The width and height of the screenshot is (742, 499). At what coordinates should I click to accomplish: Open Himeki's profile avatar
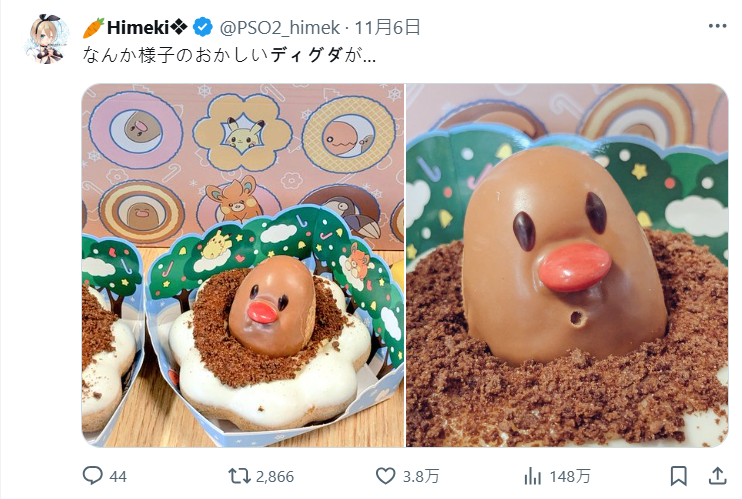pyautogui.click(x=47, y=39)
